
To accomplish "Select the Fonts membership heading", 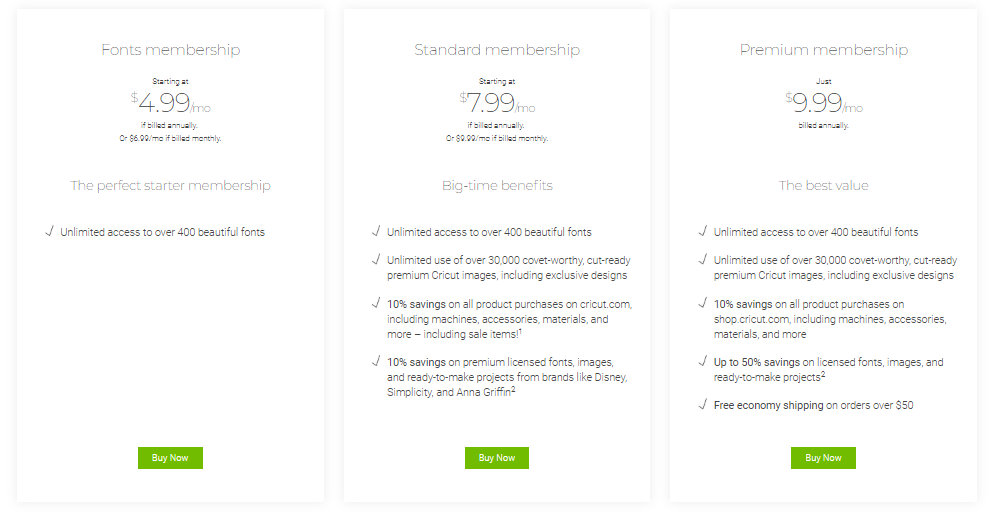I will pos(171,50).
